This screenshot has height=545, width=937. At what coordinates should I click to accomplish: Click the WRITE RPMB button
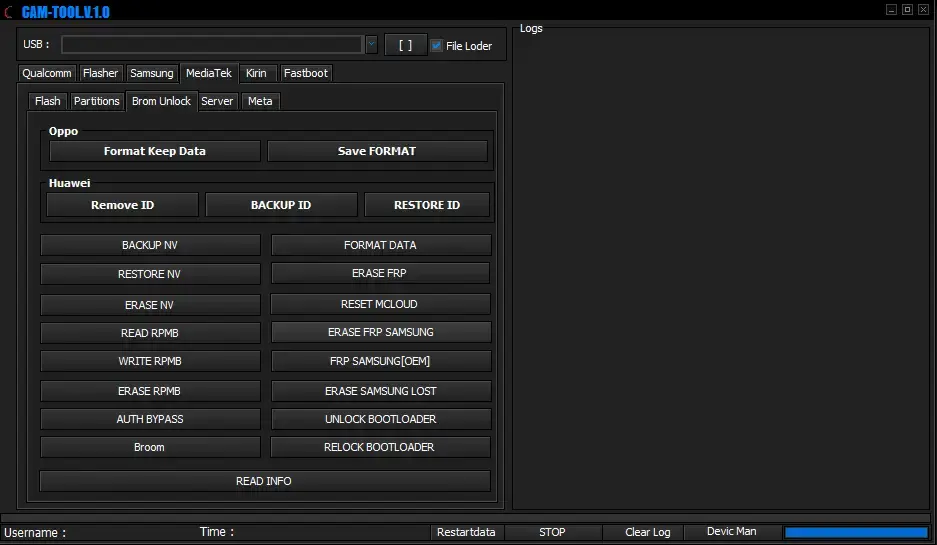point(150,361)
